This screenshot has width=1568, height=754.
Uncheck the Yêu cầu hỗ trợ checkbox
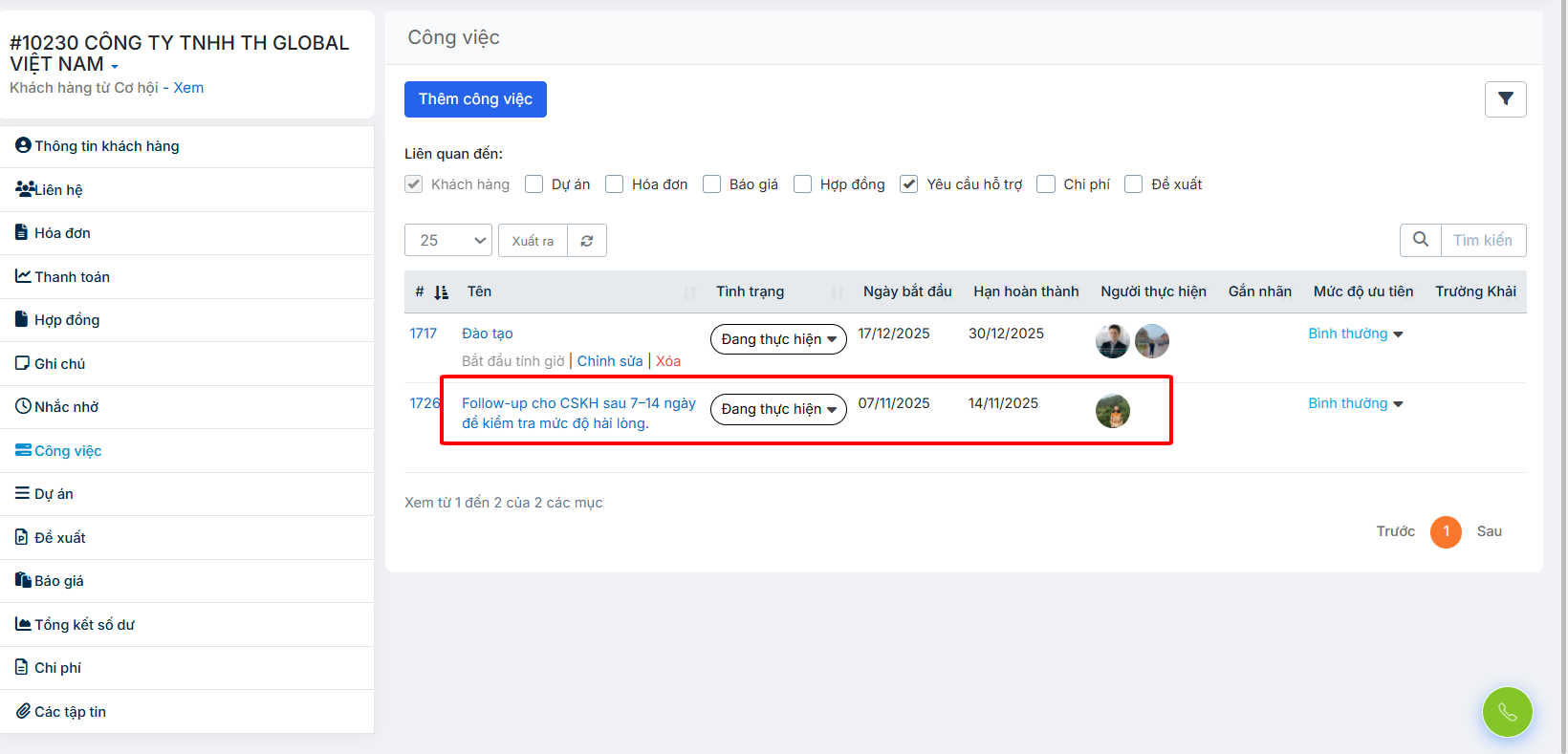(x=909, y=184)
